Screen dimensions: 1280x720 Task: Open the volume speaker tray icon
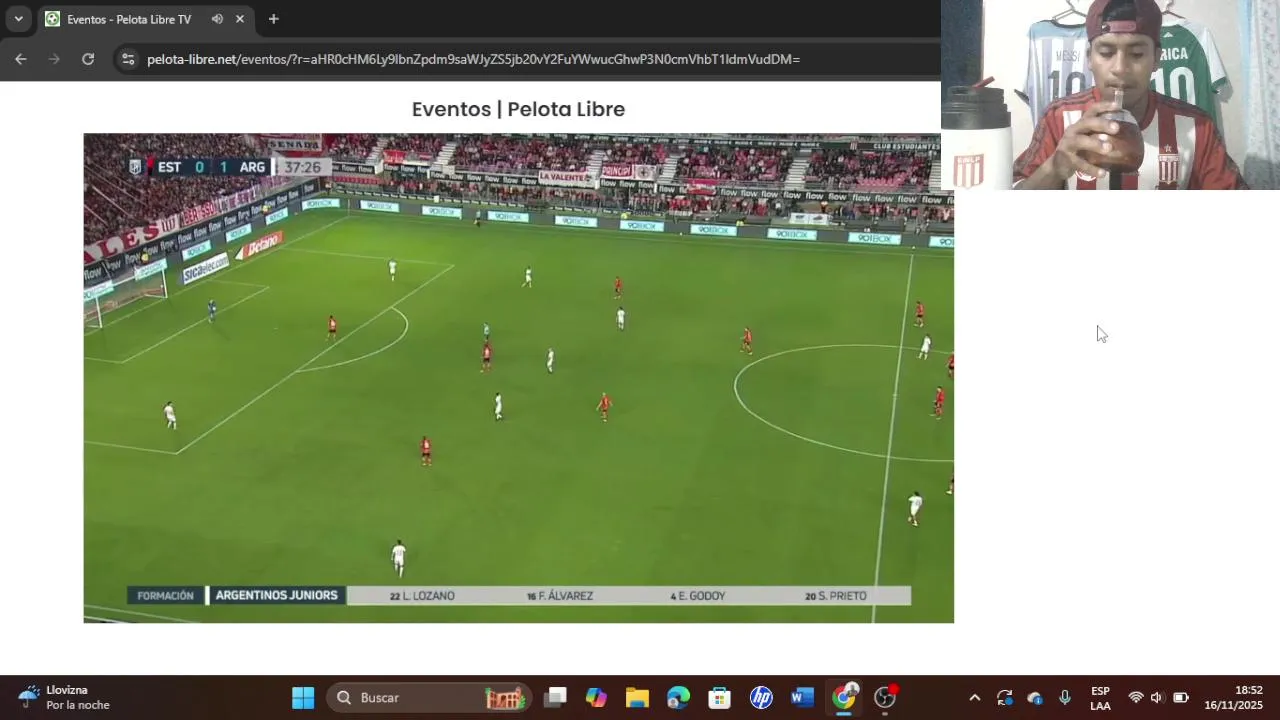(x=1157, y=698)
